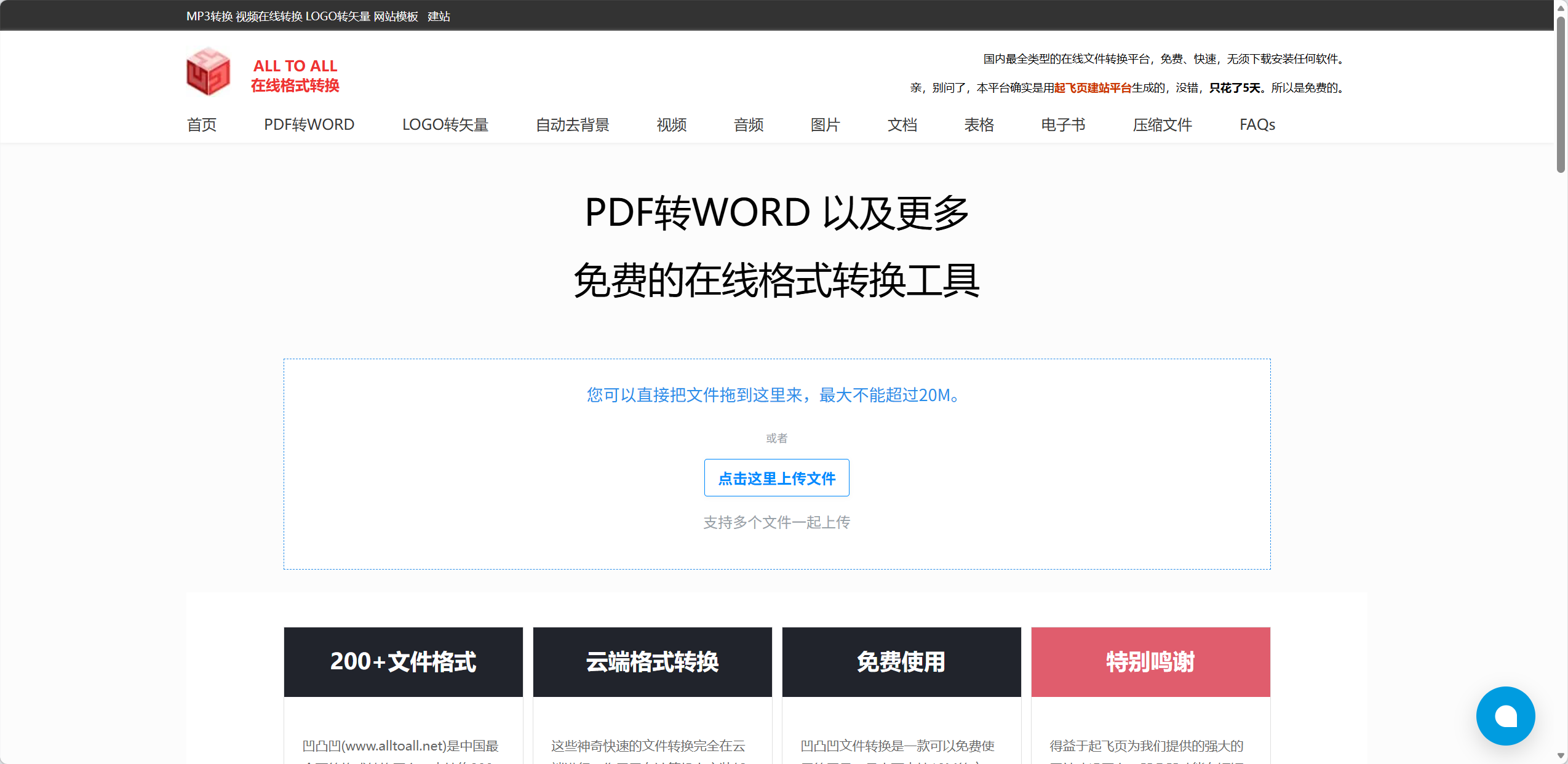Go to the 音频 conversion page
Screen dimensions: 1568x764
tap(749, 124)
